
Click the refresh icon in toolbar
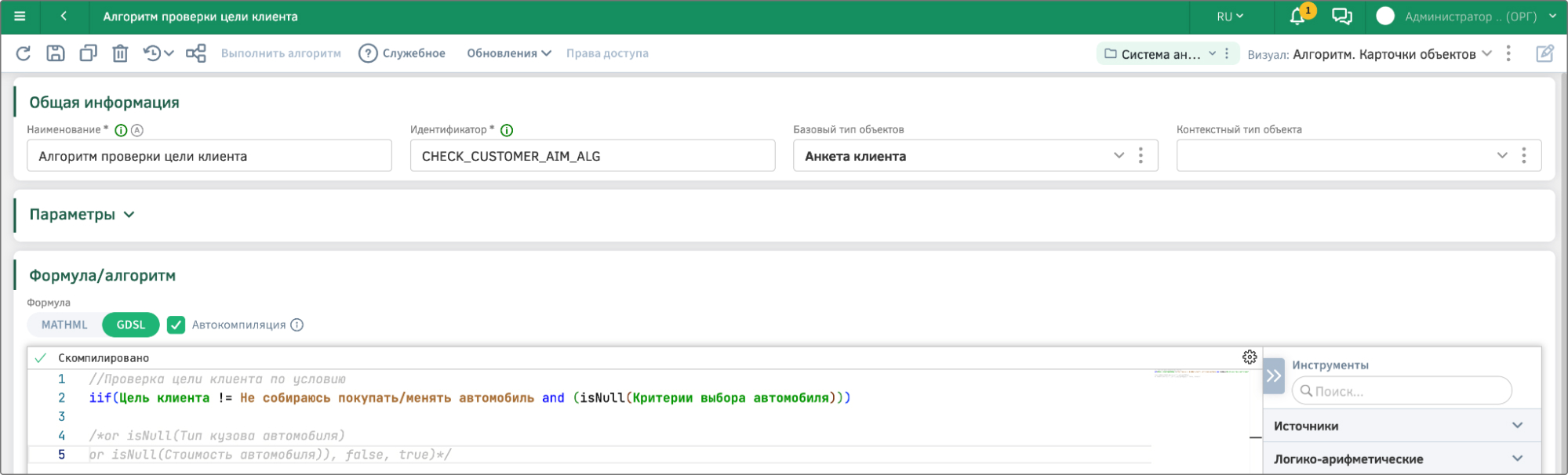click(24, 53)
